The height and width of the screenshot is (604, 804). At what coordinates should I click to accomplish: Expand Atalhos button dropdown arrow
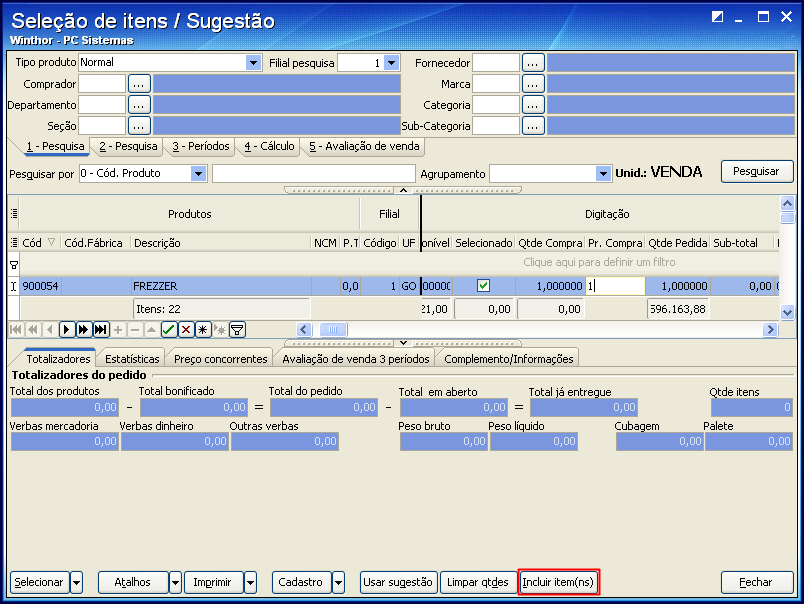175,582
